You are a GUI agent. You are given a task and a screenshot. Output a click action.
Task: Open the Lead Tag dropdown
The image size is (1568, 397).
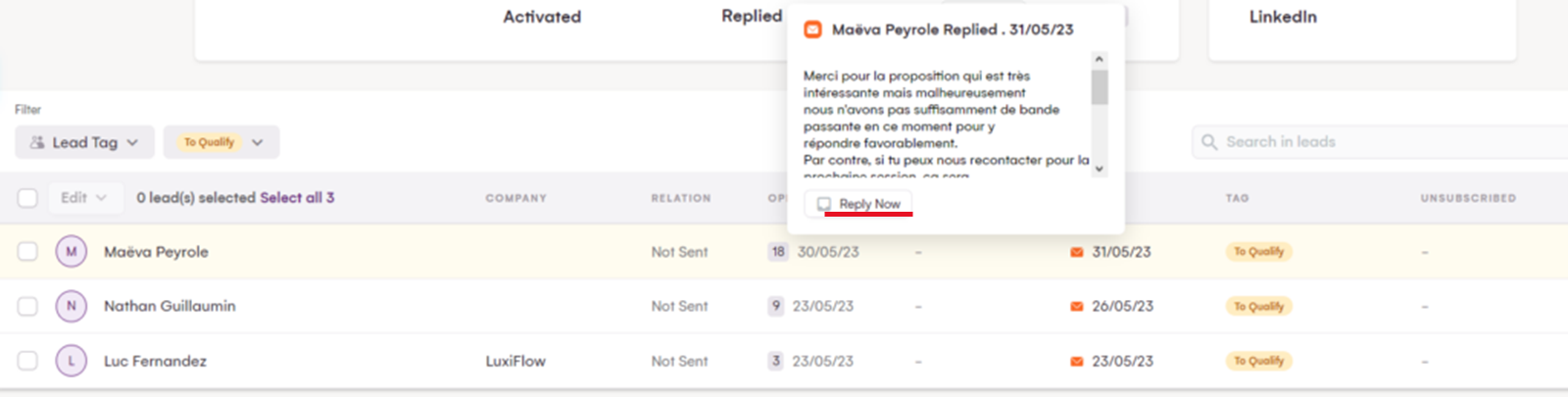coord(84,142)
